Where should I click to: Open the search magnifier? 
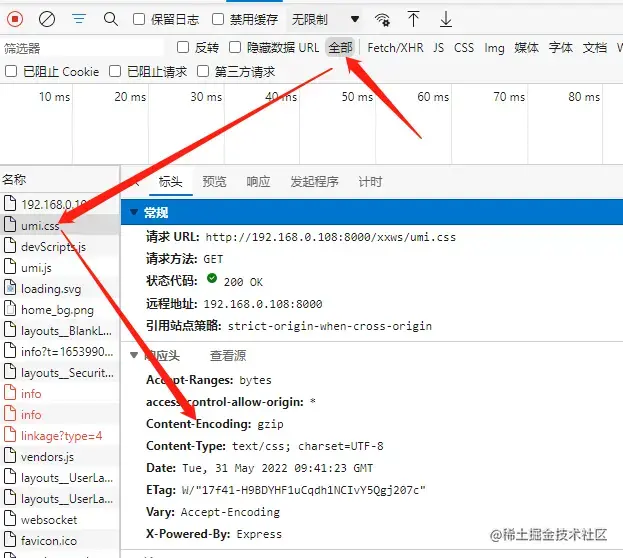point(110,19)
